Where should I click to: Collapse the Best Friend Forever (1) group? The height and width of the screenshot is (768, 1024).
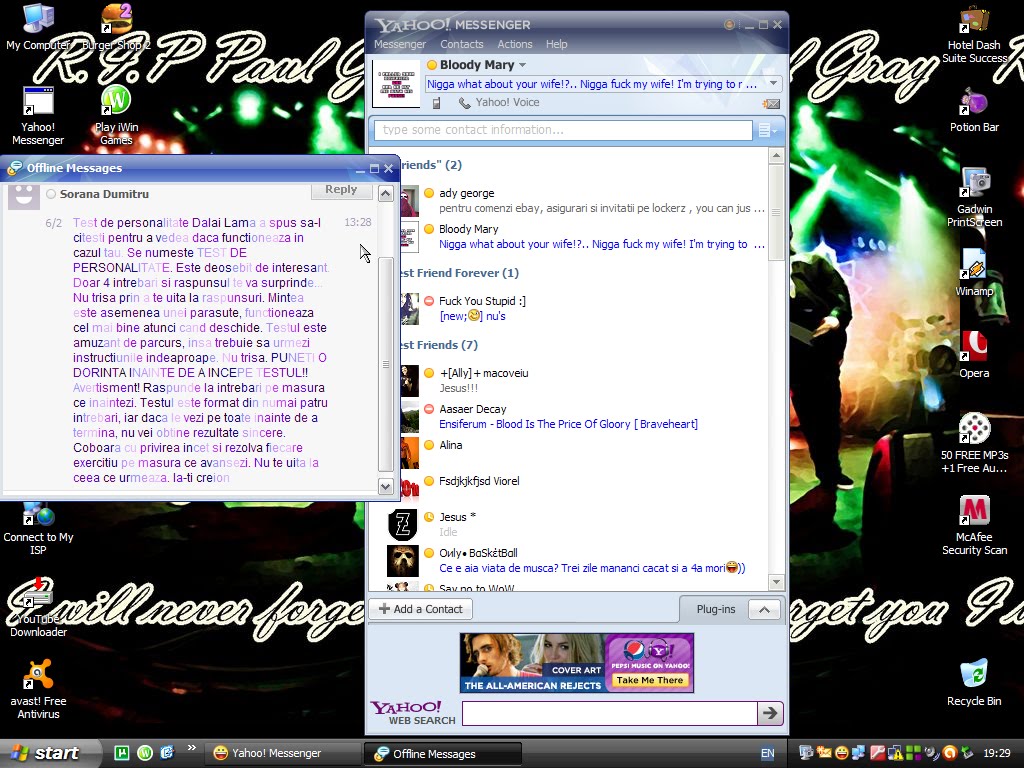pos(459,273)
